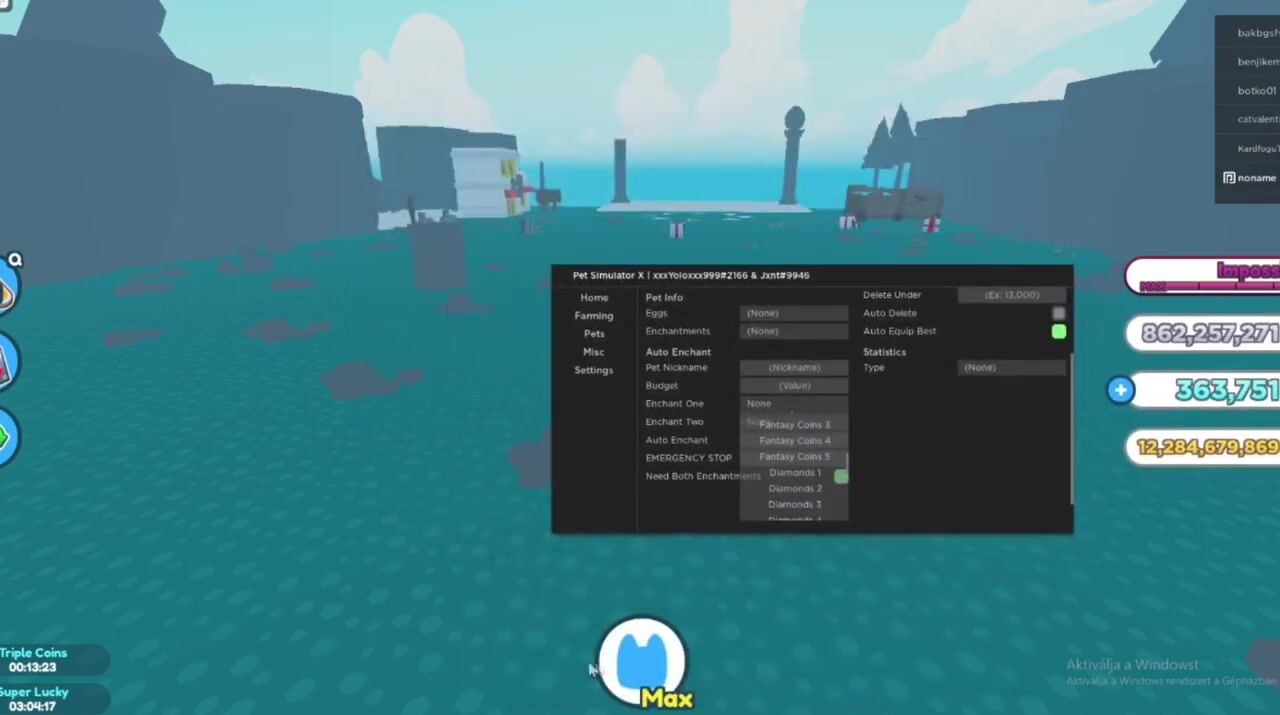The height and width of the screenshot is (715, 1280).
Task: Disable the Auto Equip Best toggle
Action: (1059, 331)
